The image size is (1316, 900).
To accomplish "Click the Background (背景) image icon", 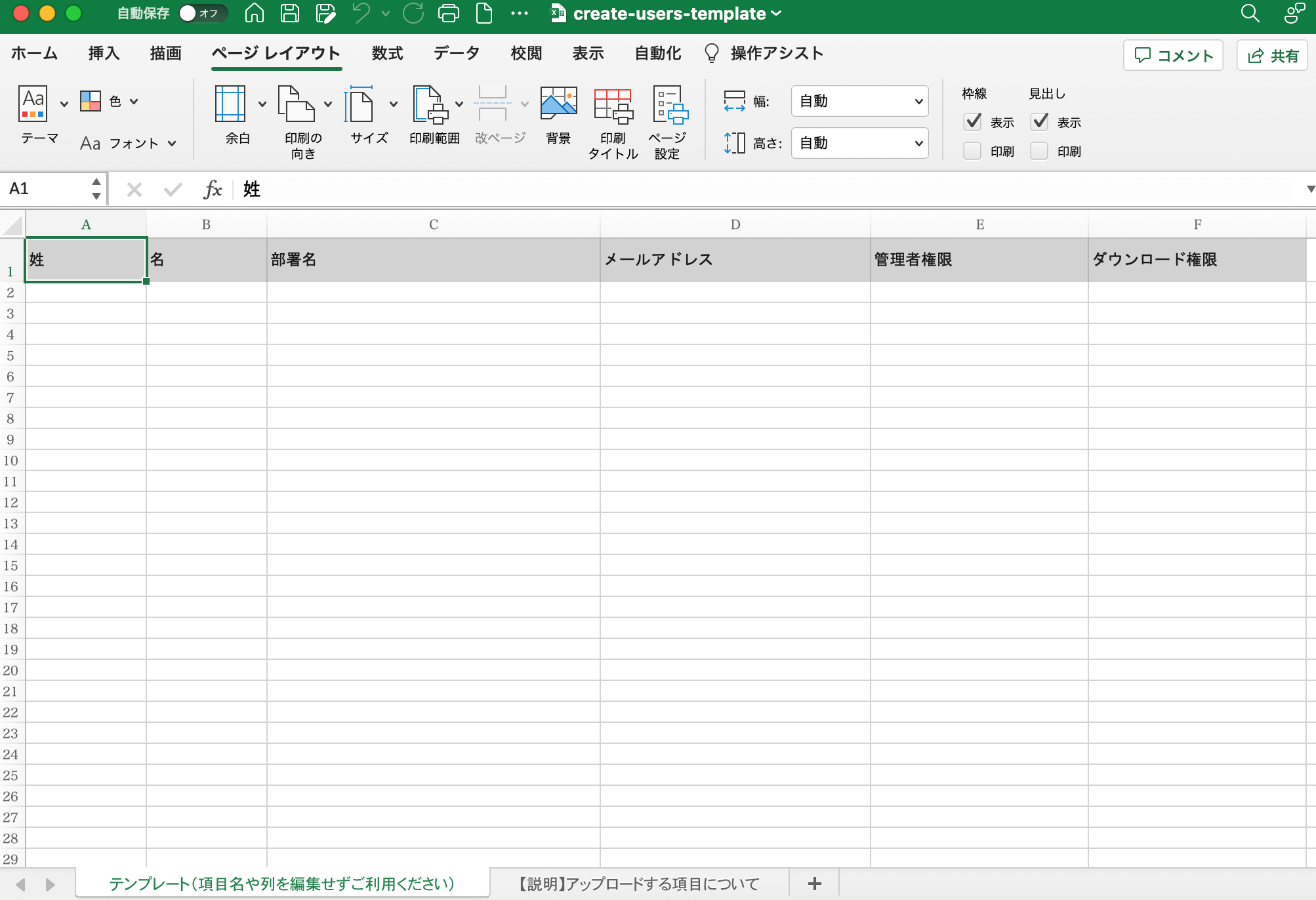I will (x=558, y=104).
